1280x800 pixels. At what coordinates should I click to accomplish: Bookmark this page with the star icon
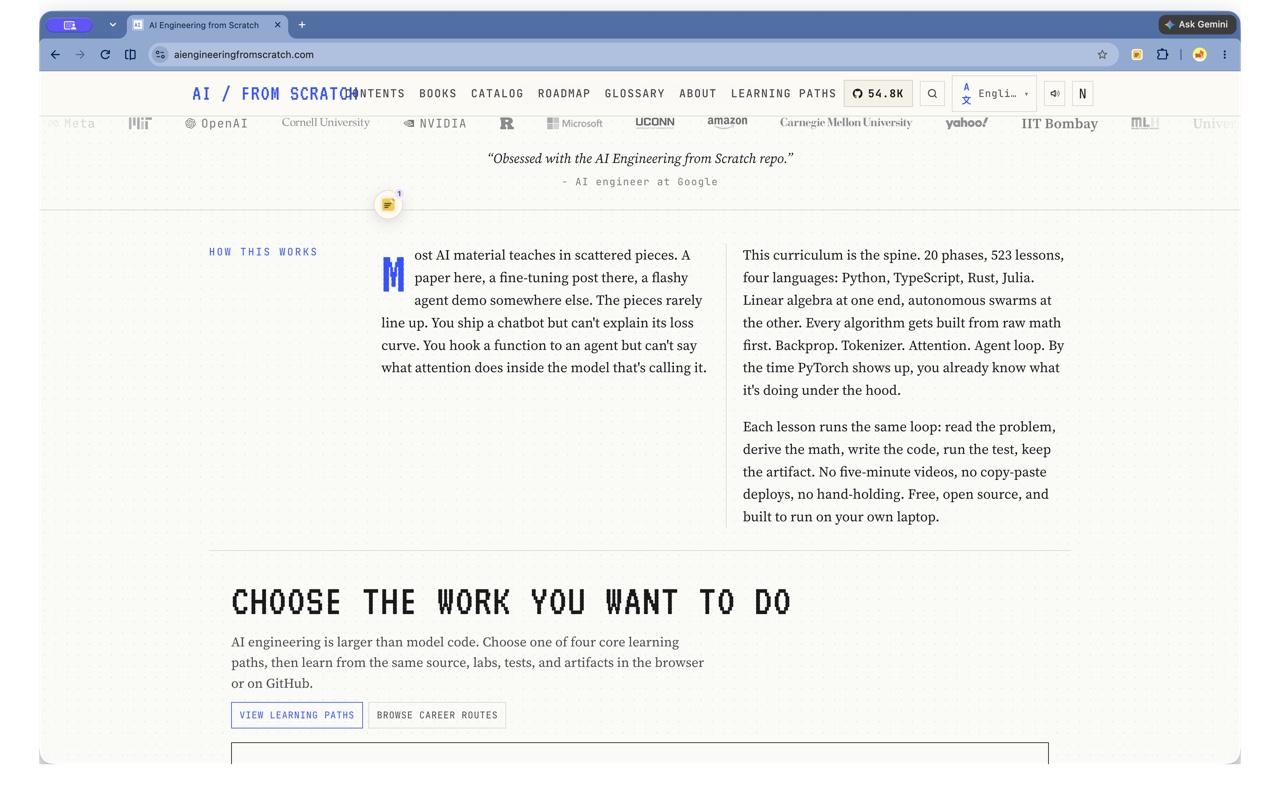1102,55
